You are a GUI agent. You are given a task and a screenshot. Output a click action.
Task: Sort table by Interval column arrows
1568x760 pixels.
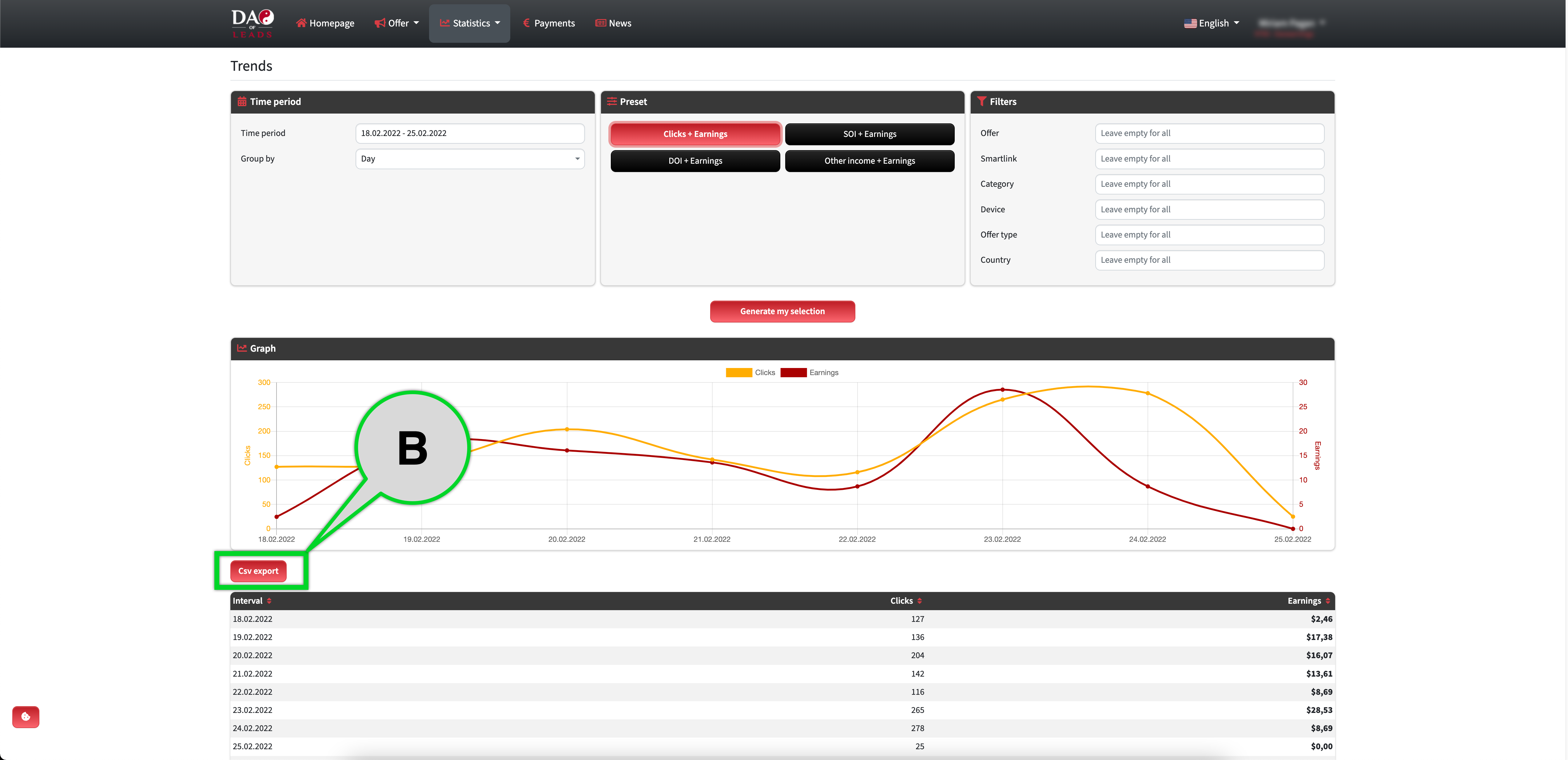[269, 600]
